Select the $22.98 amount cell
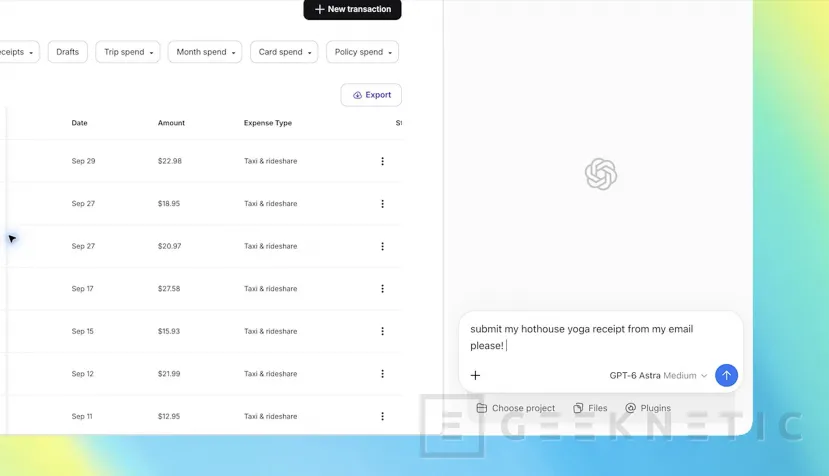Viewport: 829px width, 476px height. pos(170,161)
